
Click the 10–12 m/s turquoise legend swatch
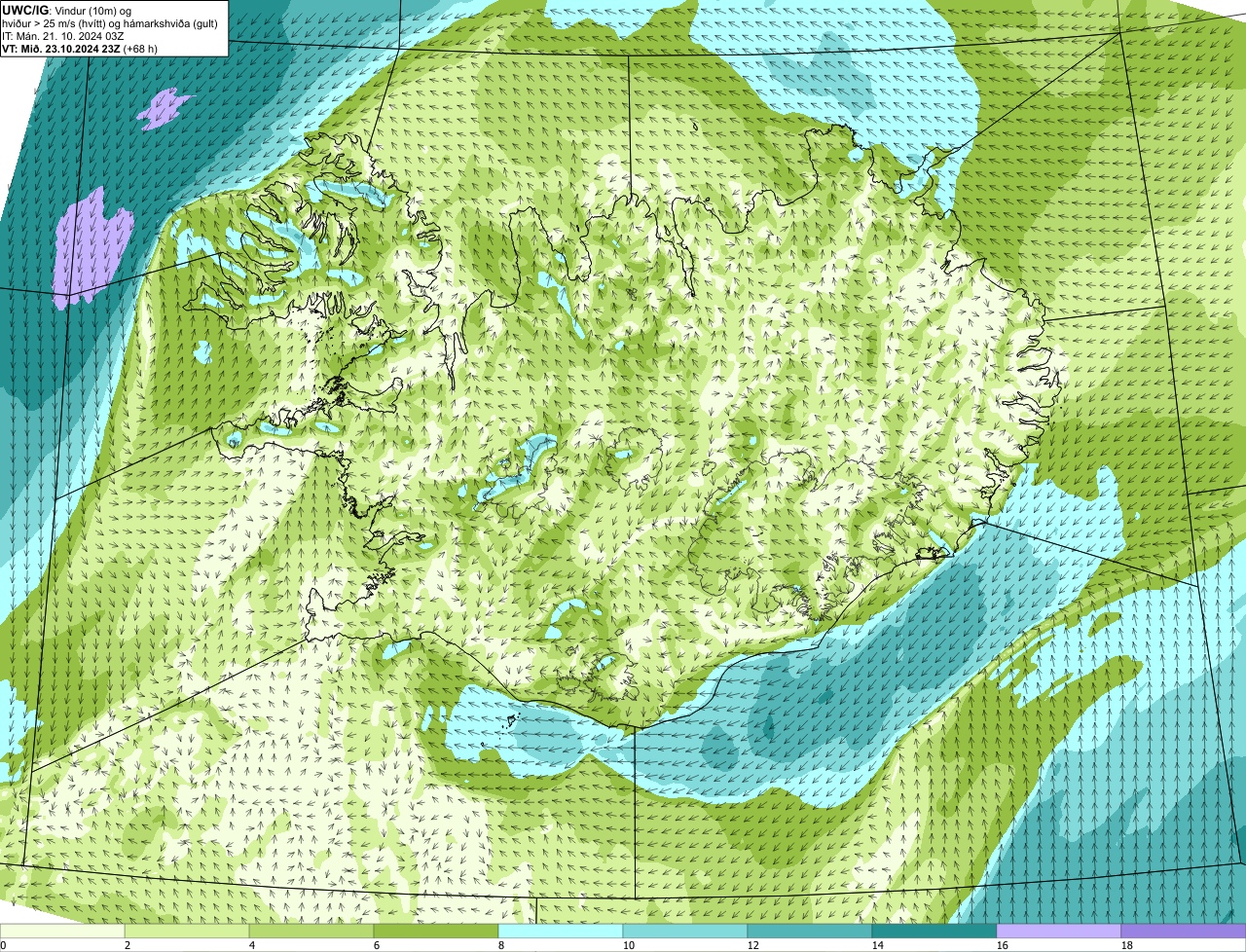coord(685,931)
